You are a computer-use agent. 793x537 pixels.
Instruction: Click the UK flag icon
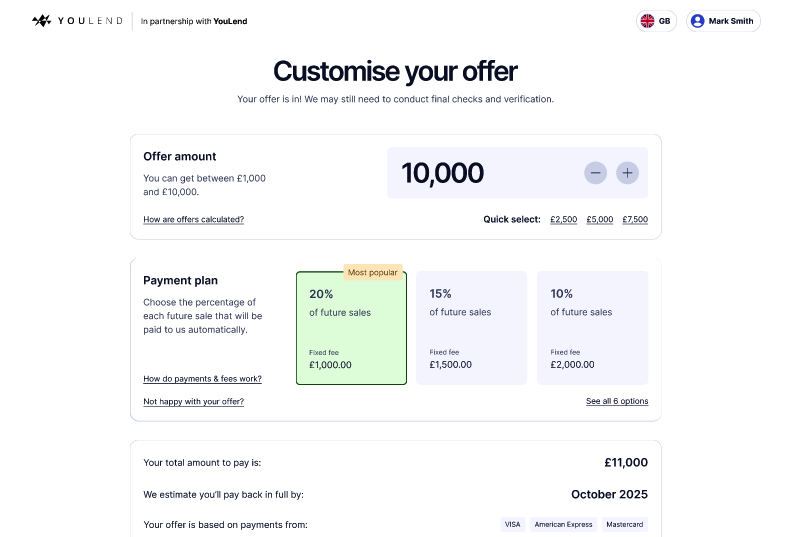point(647,21)
